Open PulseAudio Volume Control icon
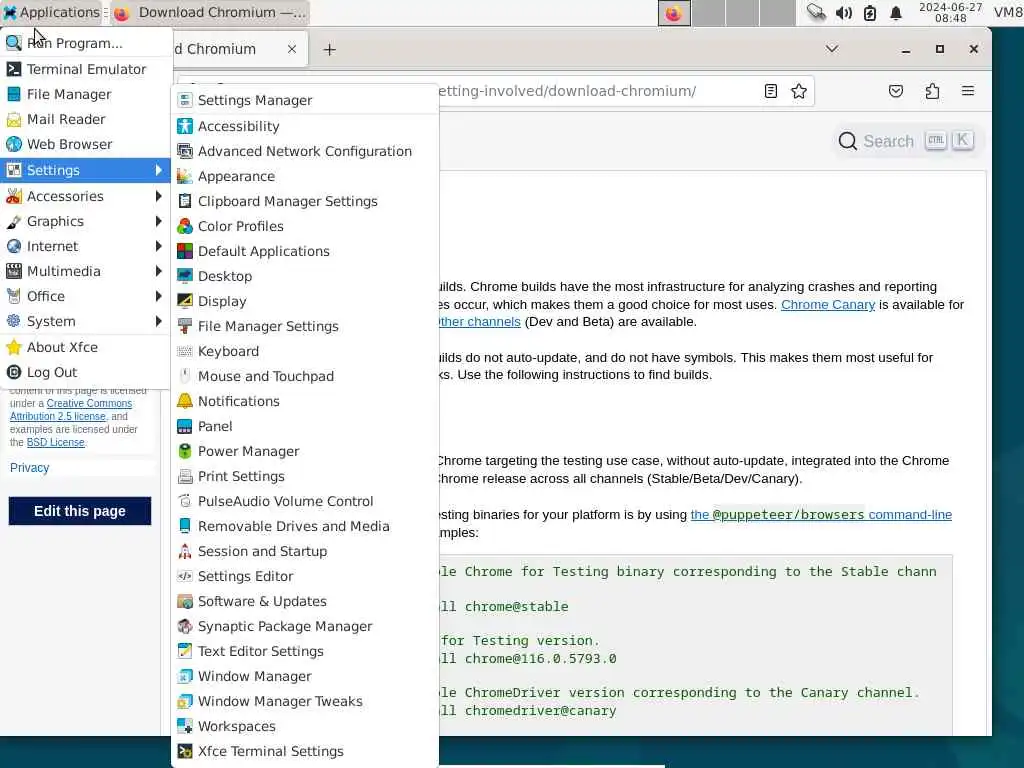The image size is (1024, 768). 185,501
